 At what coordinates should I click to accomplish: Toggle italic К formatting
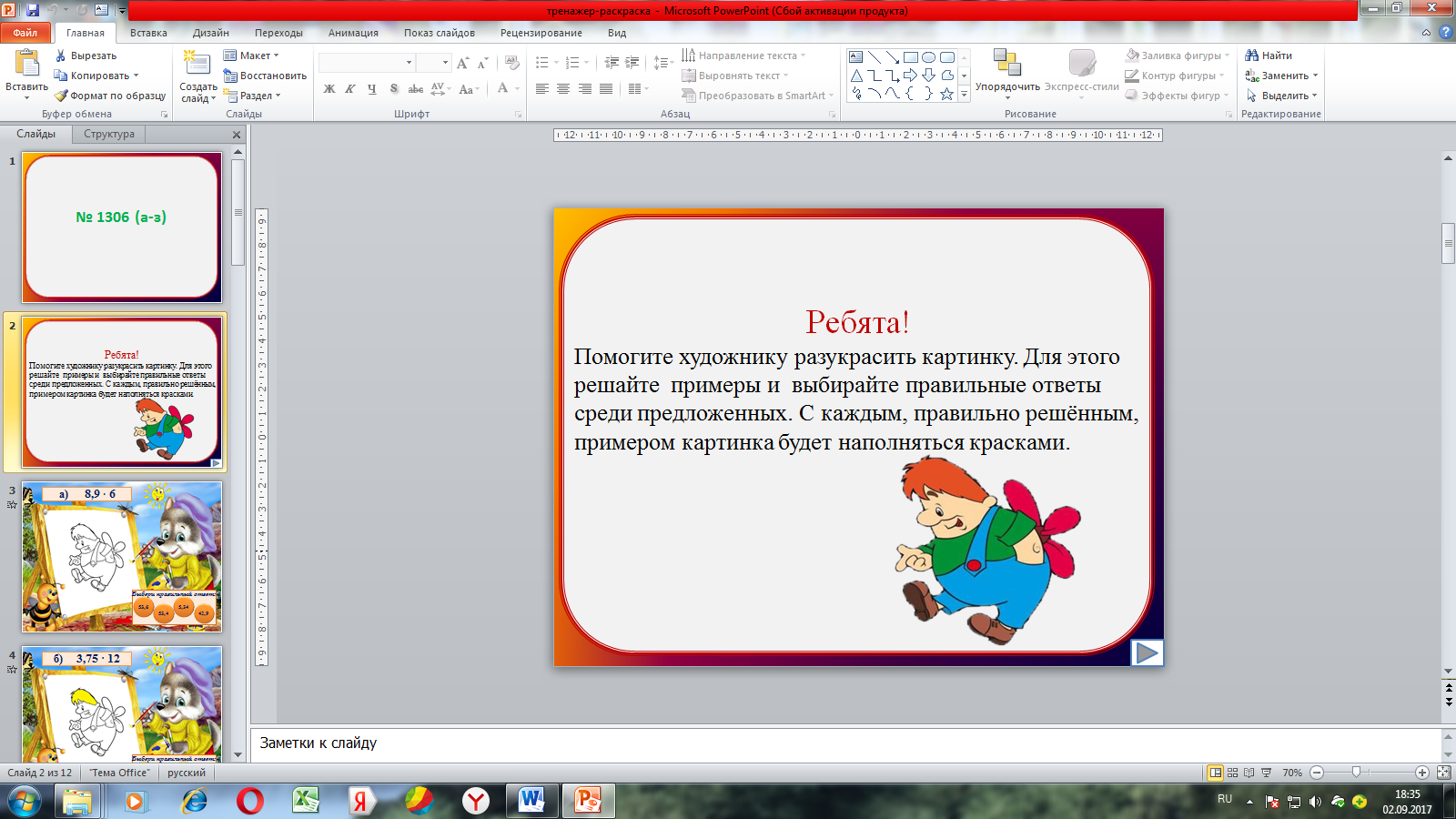[x=350, y=88]
